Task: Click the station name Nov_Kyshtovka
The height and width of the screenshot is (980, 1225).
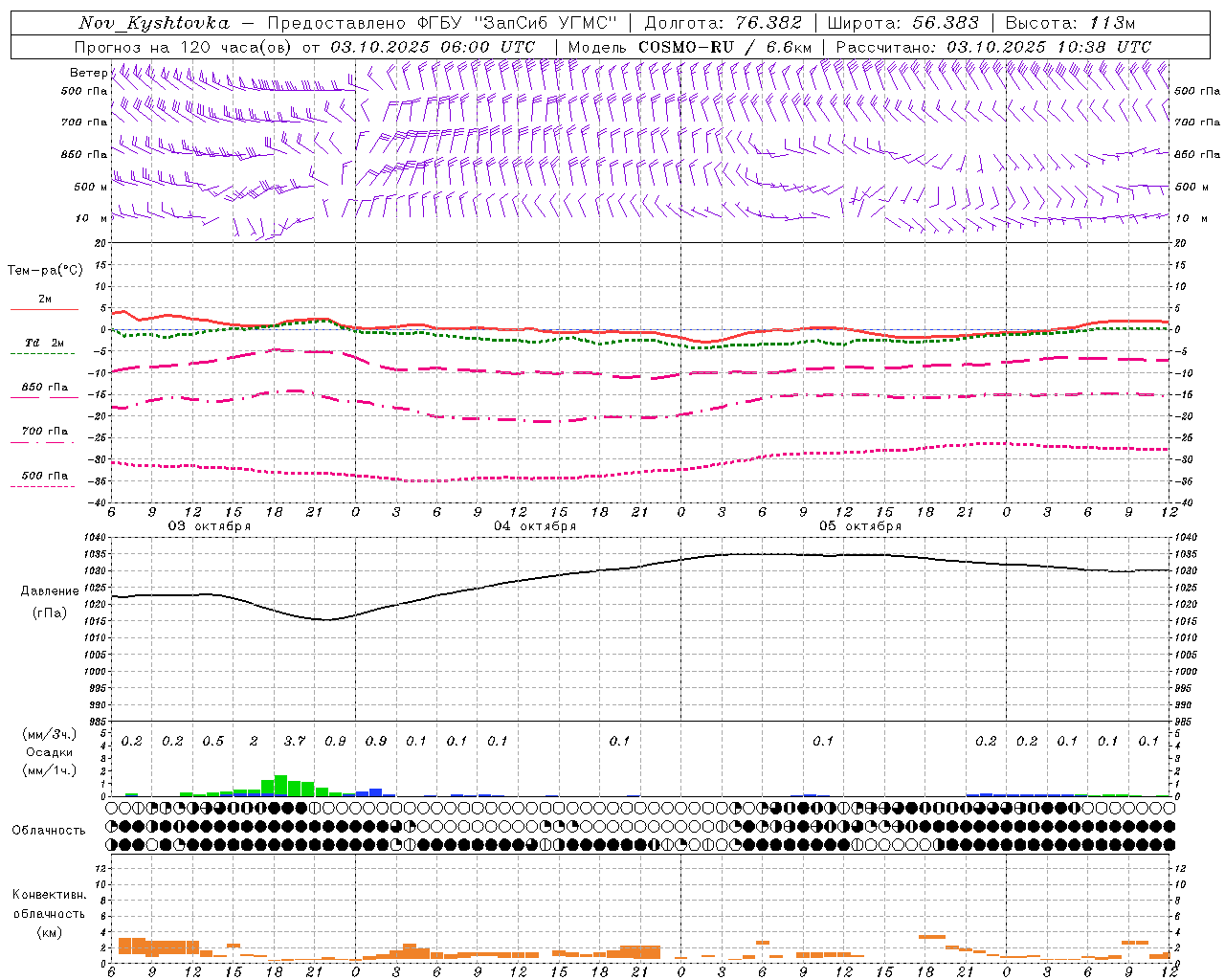Action: tap(154, 23)
